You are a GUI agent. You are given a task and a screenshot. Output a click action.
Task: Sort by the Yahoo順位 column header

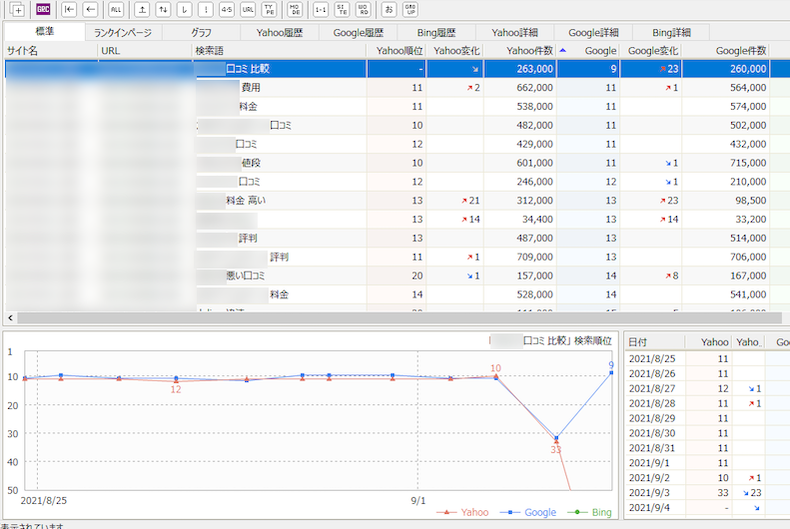(397, 51)
